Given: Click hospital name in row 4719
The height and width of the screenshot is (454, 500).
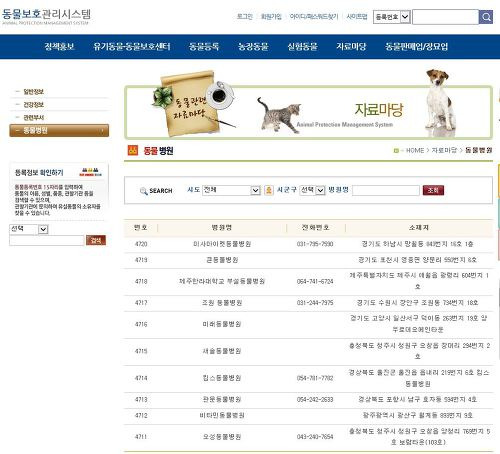Looking at the screenshot, I should pos(222,260).
